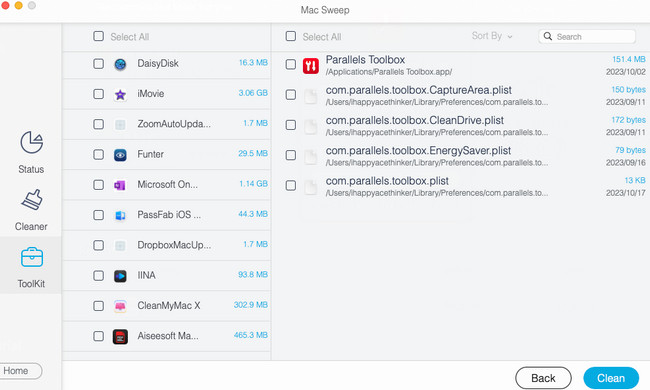The image size is (650, 390).
Task: Tick the CleanMyMac X checkbox
Action: click(x=99, y=305)
